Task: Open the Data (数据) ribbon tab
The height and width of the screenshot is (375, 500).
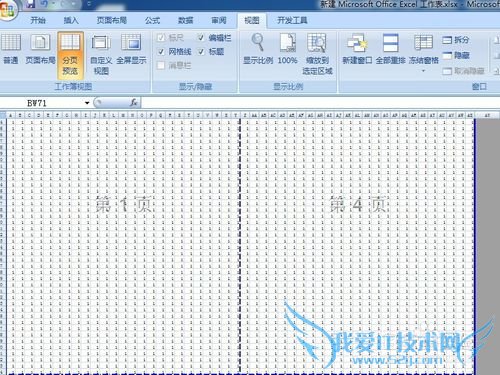Action: (186, 21)
